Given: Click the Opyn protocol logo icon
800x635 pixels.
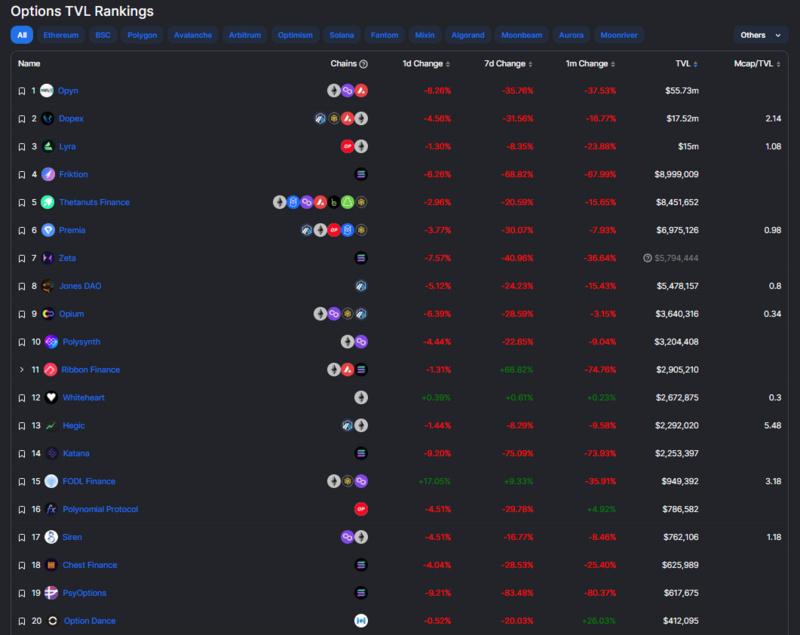Looking at the screenshot, I should click(47, 91).
